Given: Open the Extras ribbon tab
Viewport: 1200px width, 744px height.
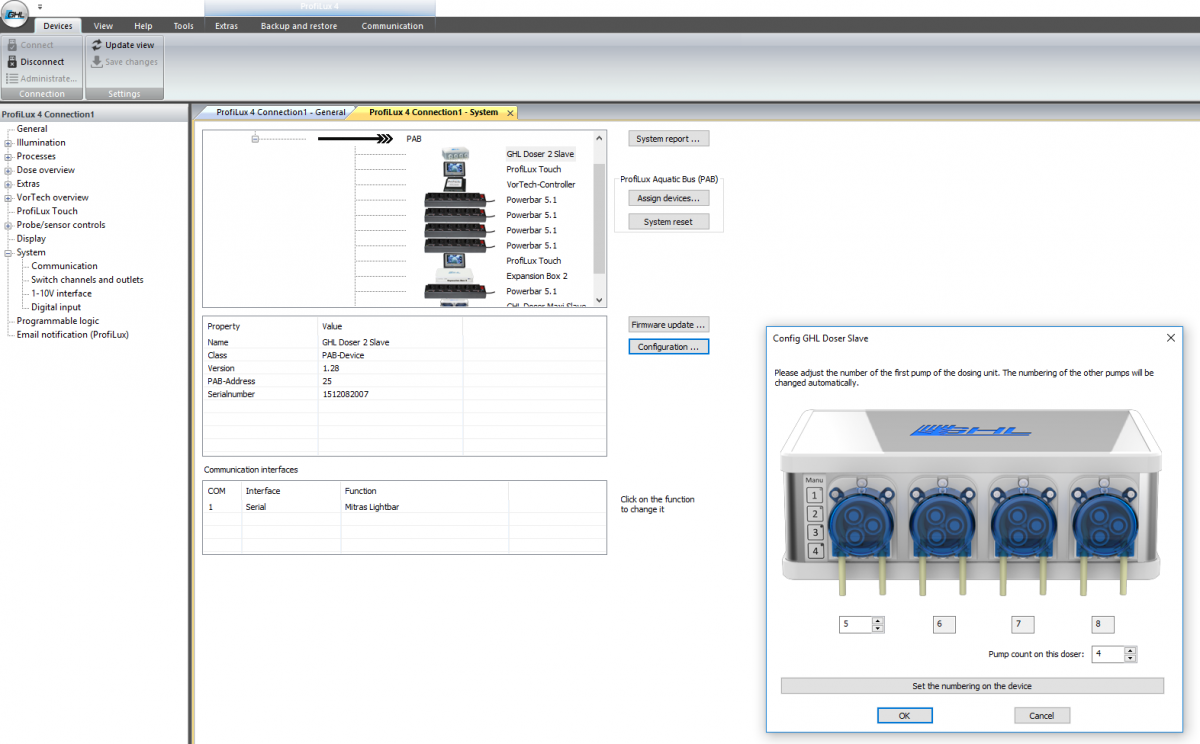Looking at the screenshot, I should pyautogui.click(x=226, y=26).
